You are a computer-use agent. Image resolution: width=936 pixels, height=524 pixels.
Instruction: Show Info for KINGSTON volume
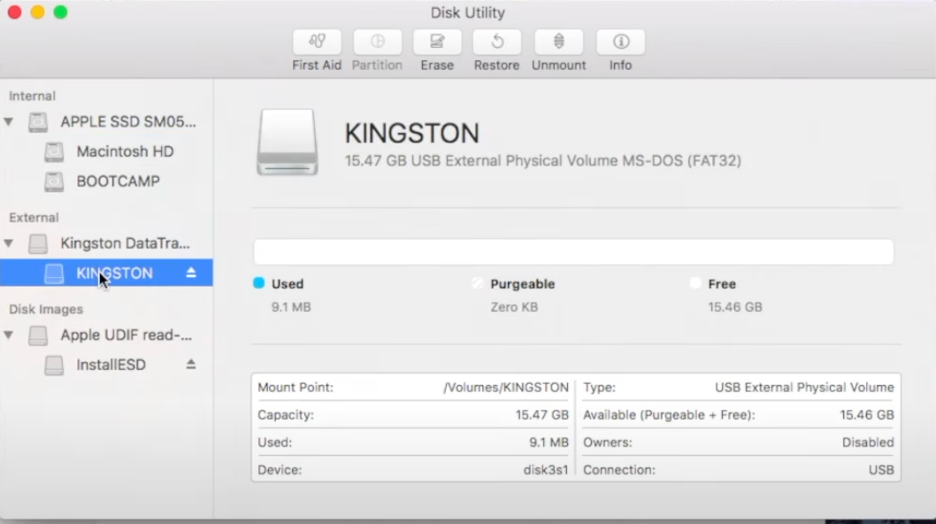[x=620, y=42]
